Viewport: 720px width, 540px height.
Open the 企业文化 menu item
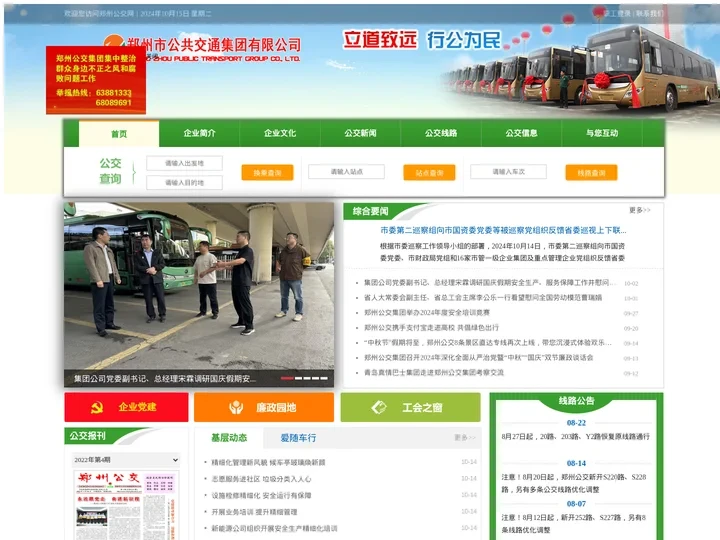click(x=280, y=133)
